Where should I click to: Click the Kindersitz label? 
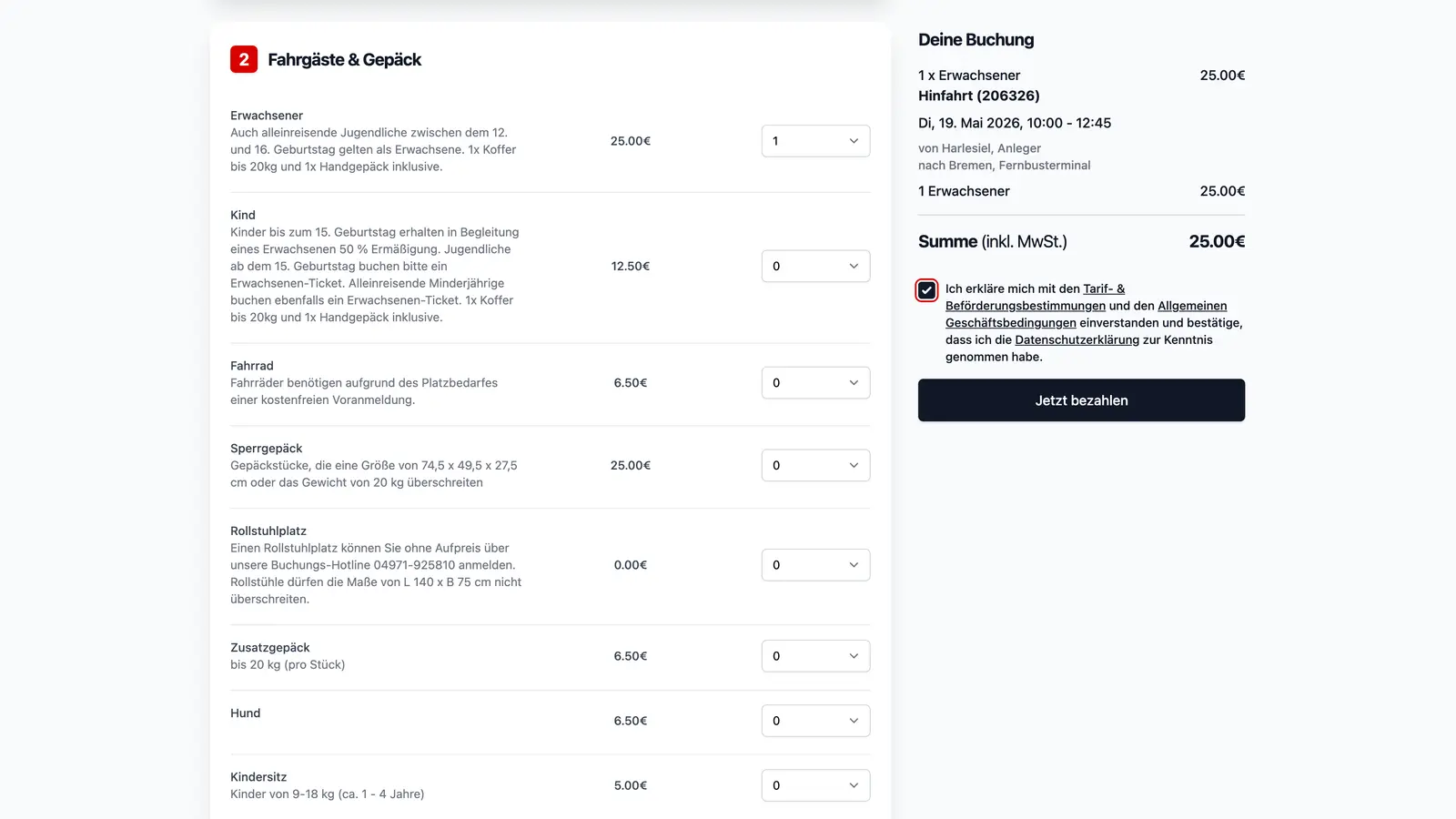tap(258, 777)
